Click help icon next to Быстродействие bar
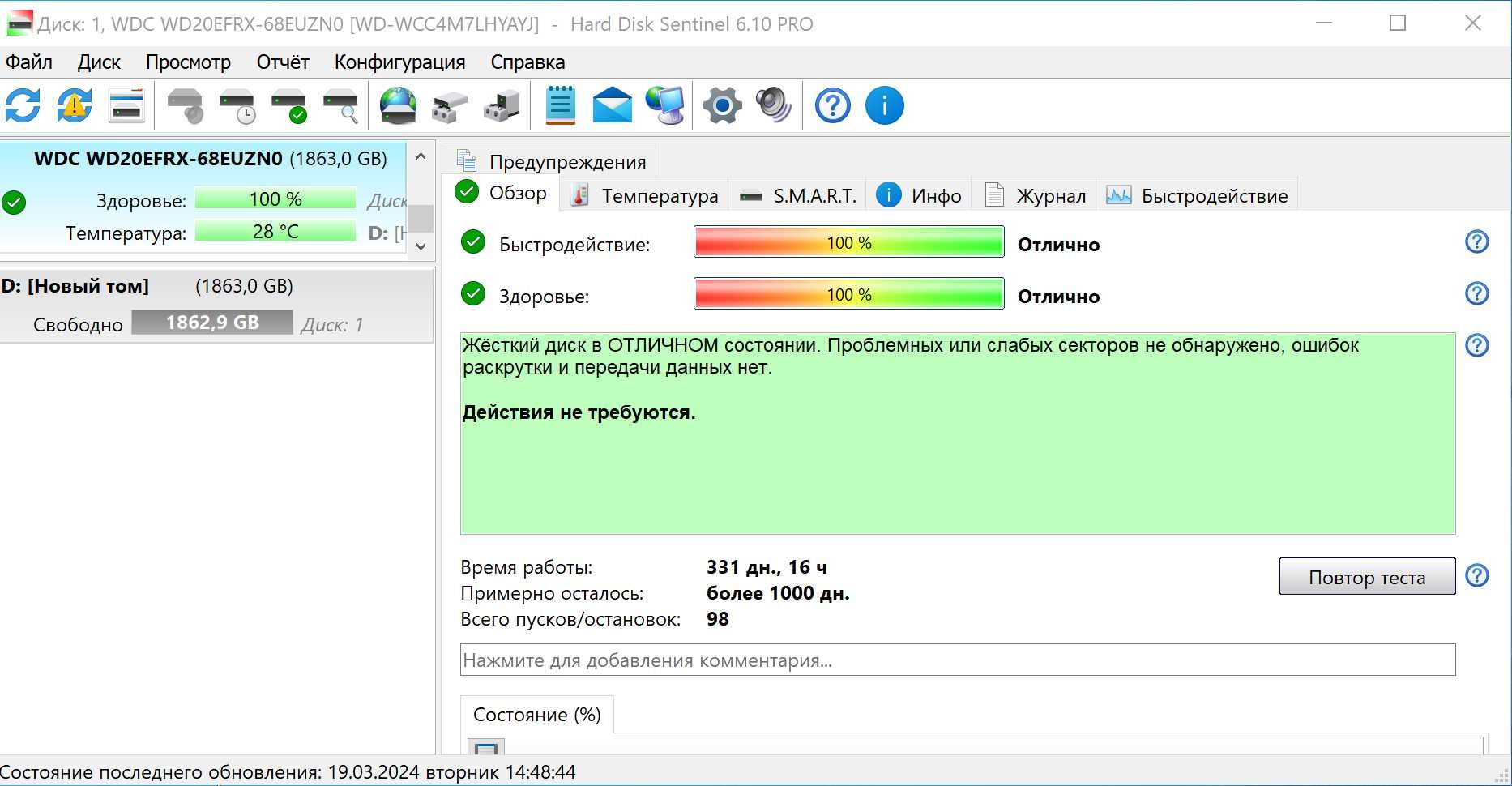 pyautogui.click(x=1477, y=241)
